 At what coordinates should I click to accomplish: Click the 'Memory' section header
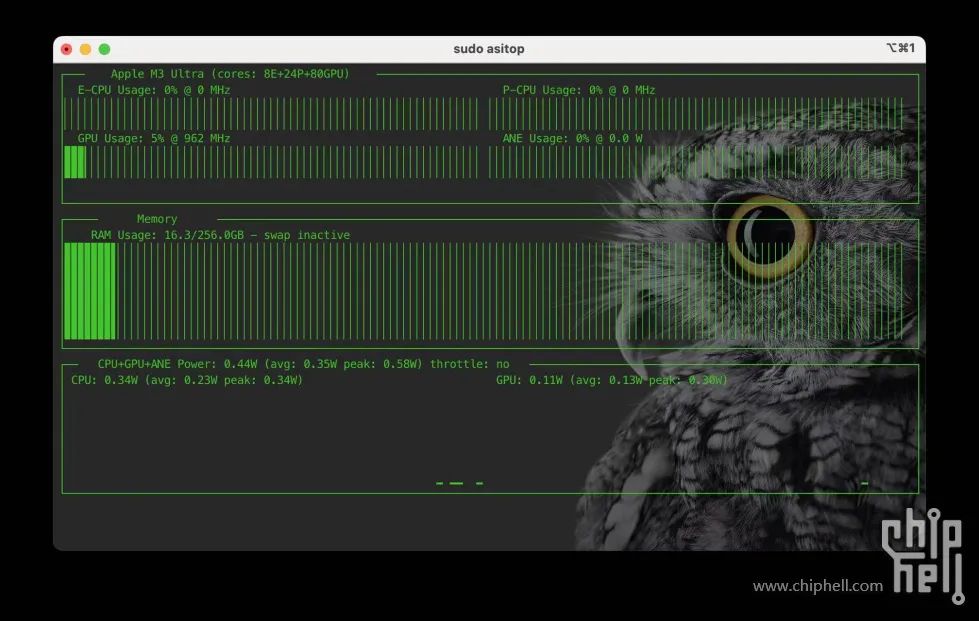(157, 219)
